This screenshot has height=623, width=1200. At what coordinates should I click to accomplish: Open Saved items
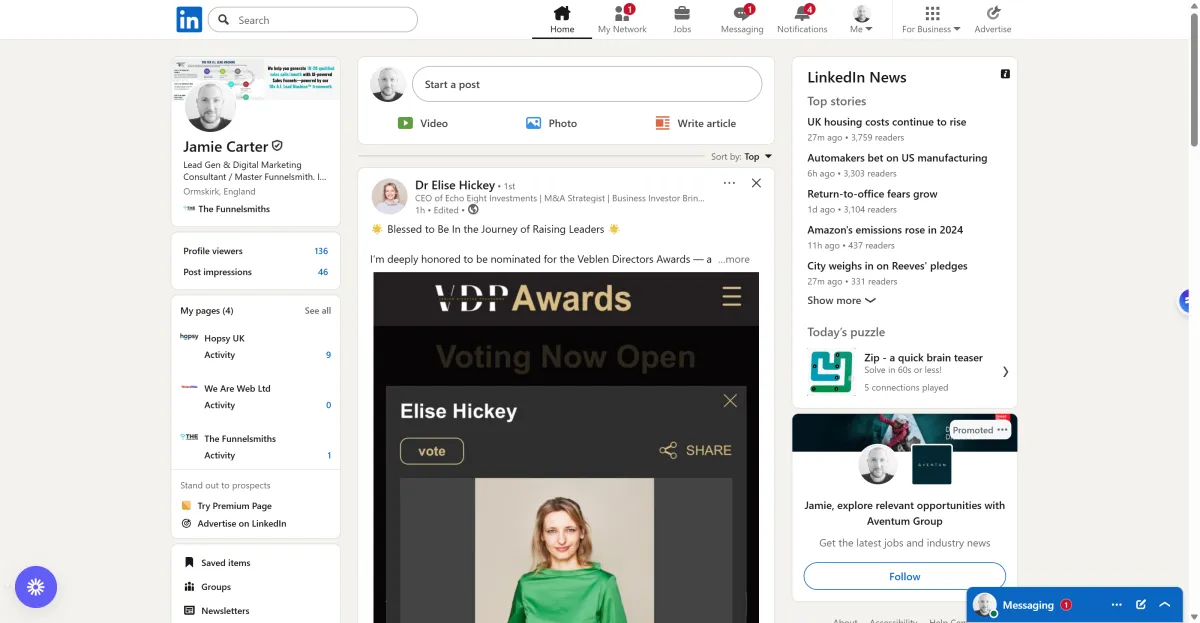point(225,563)
